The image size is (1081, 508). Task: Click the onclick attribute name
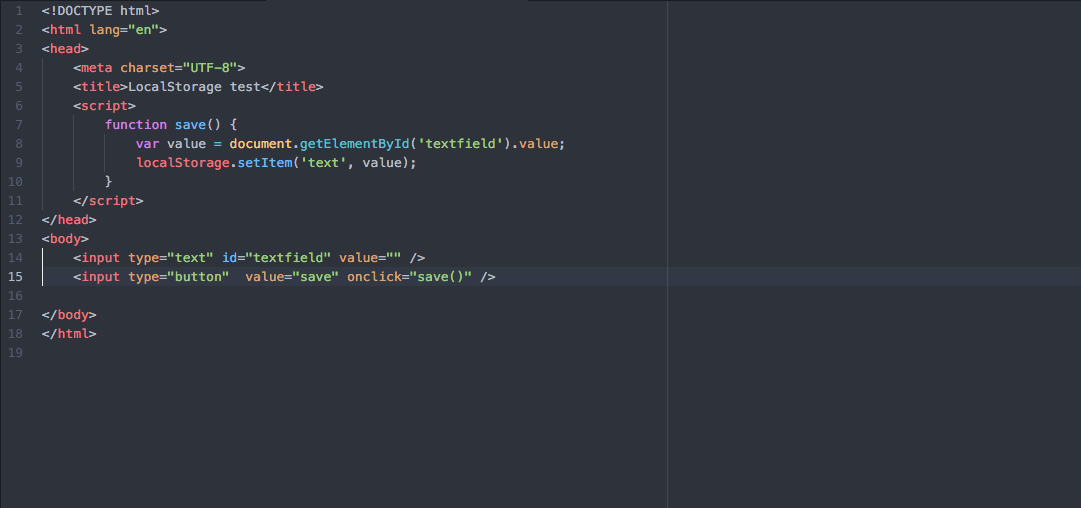(x=374, y=276)
